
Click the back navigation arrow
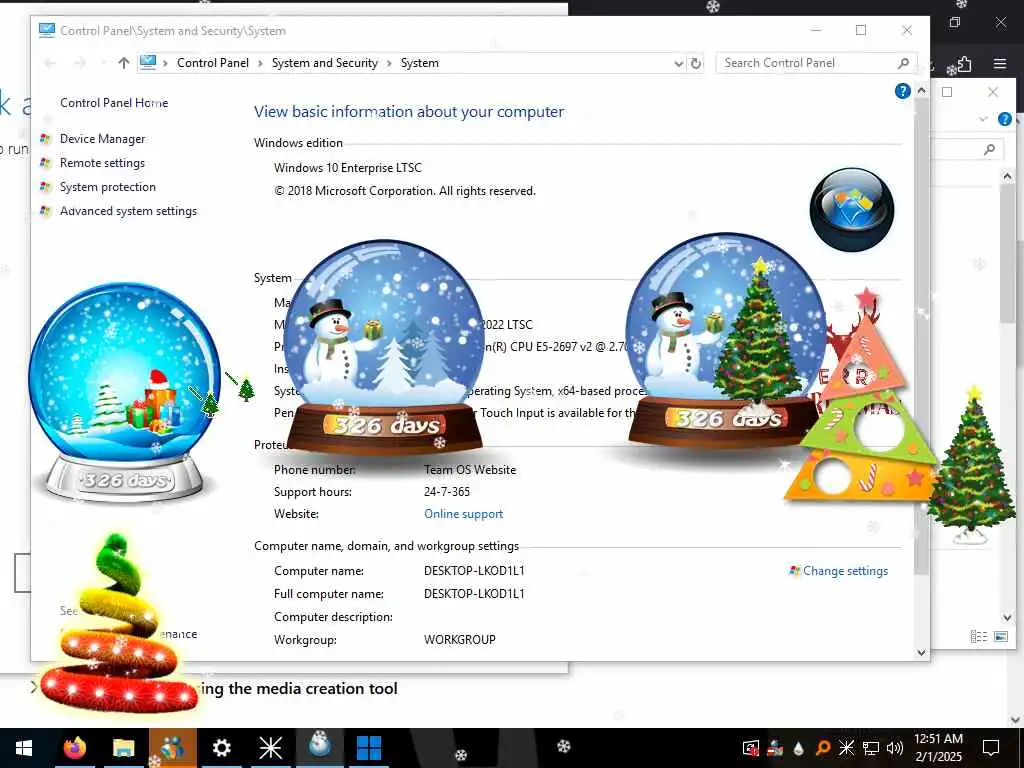pos(50,63)
